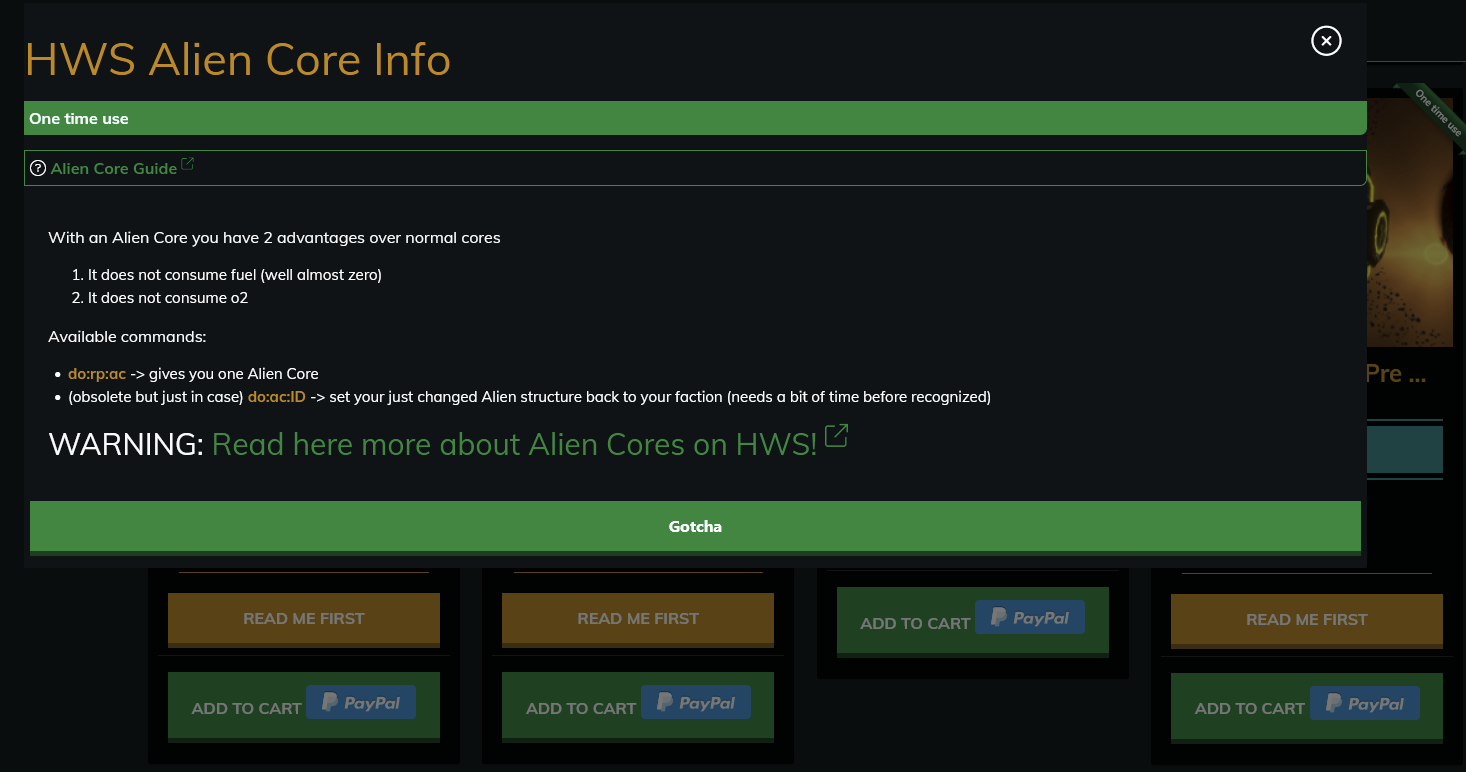The height and width of the screenshot is (772, 1466).
Task: Click the 'do:rp:ac' command text
Action: 97,374
